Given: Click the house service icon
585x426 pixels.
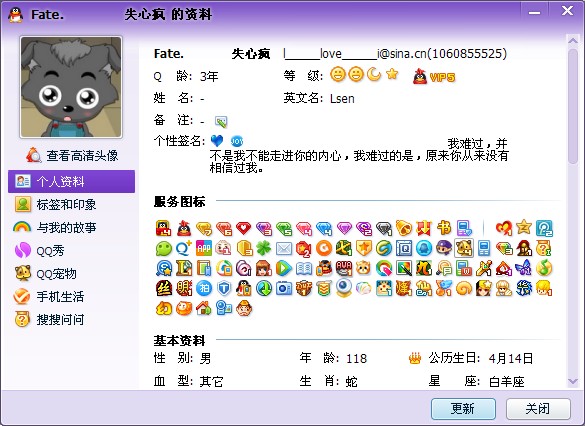Looking at the screenshot, I should (204, 308).
